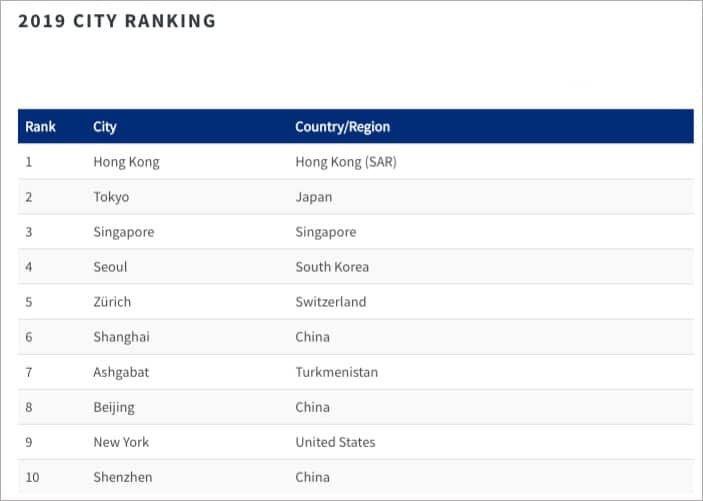Select the Tokyo city cell
This screenshot has height=501, width=703.
[111, 197]
